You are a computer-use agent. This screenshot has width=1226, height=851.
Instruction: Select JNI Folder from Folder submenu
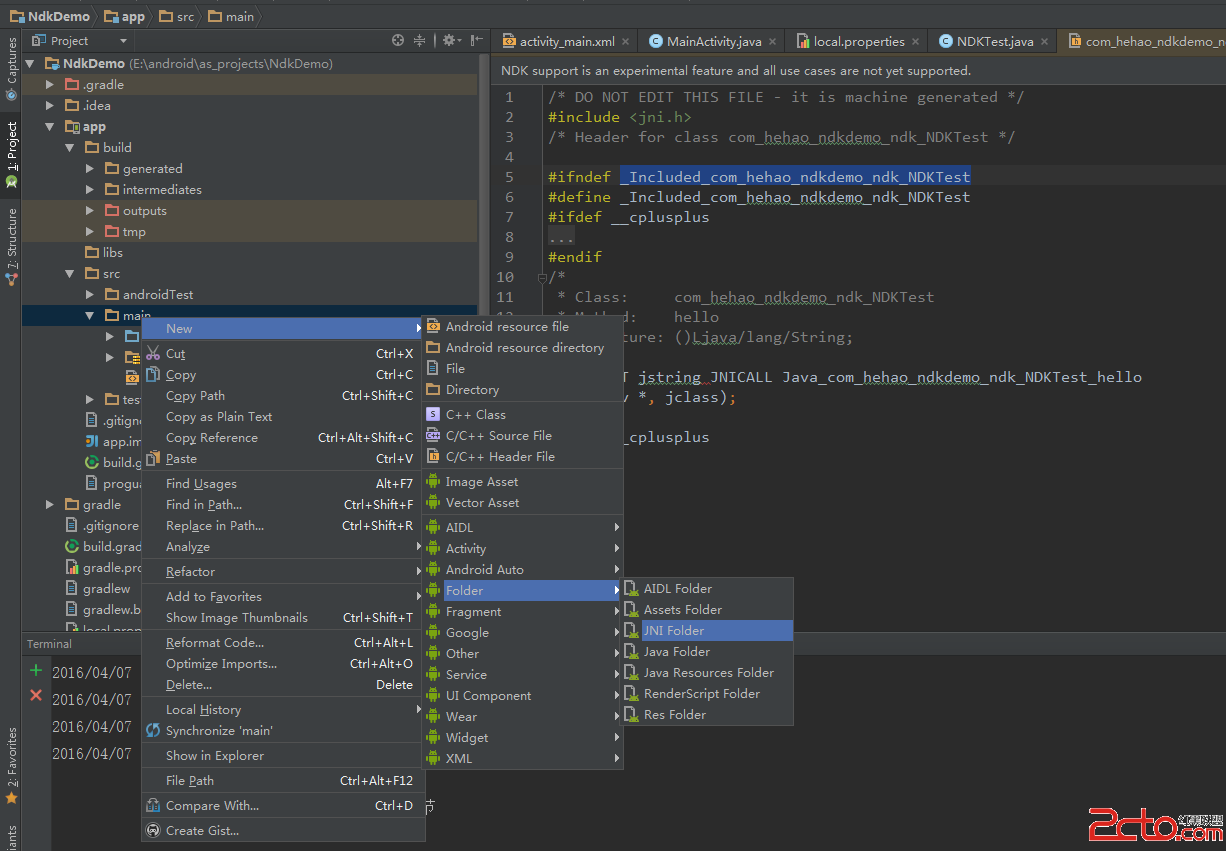pyautogui.click(x=673, y=631)
